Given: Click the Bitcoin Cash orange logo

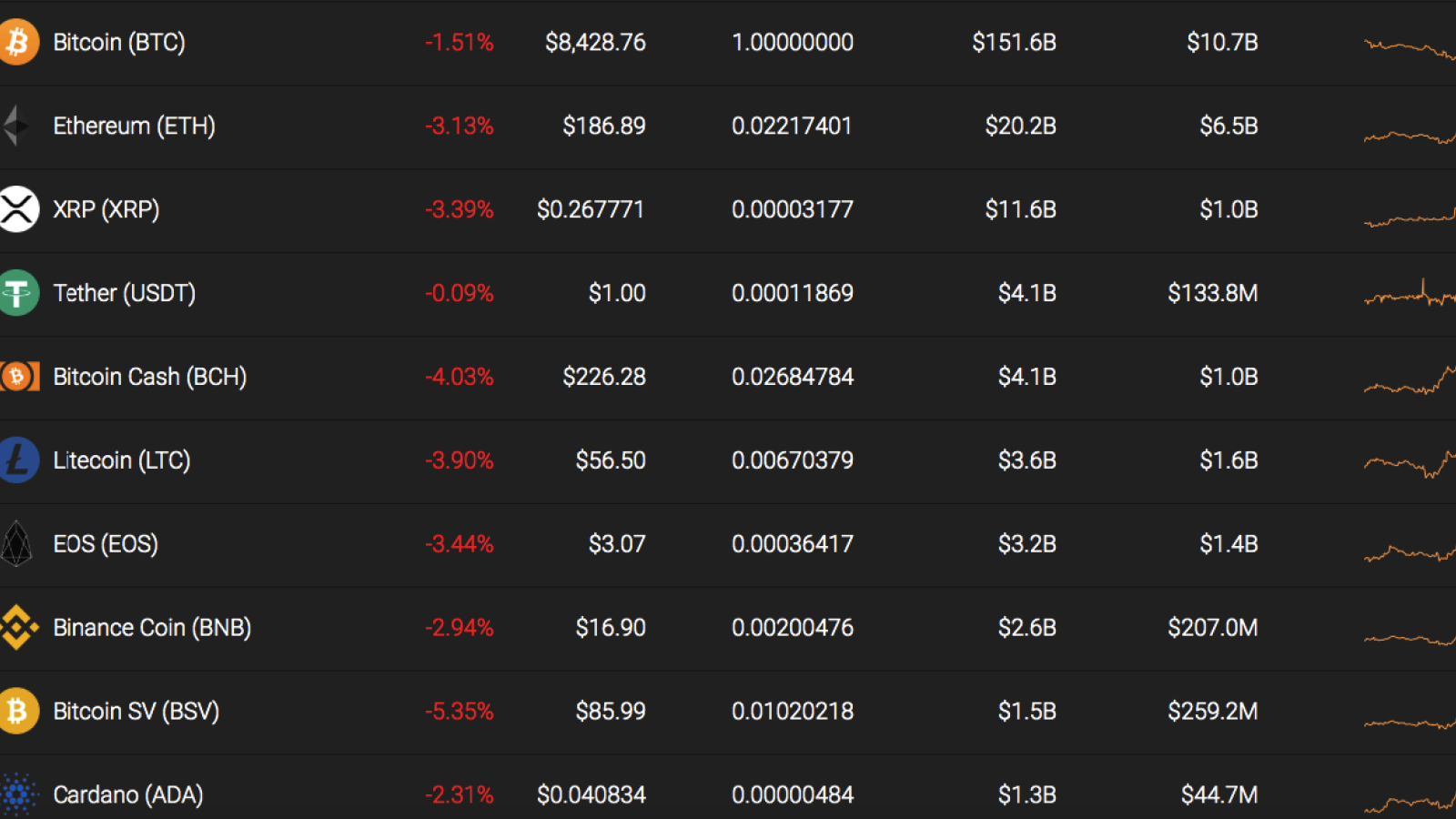Looking at the screenshot, I should tap(18, 377).
